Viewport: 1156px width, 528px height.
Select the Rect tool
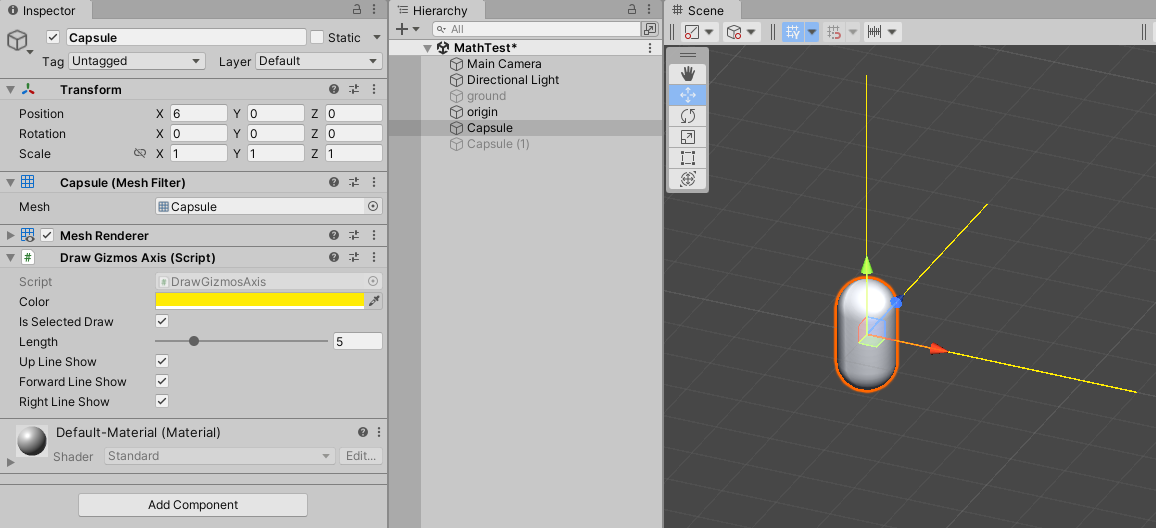point(687,158)
